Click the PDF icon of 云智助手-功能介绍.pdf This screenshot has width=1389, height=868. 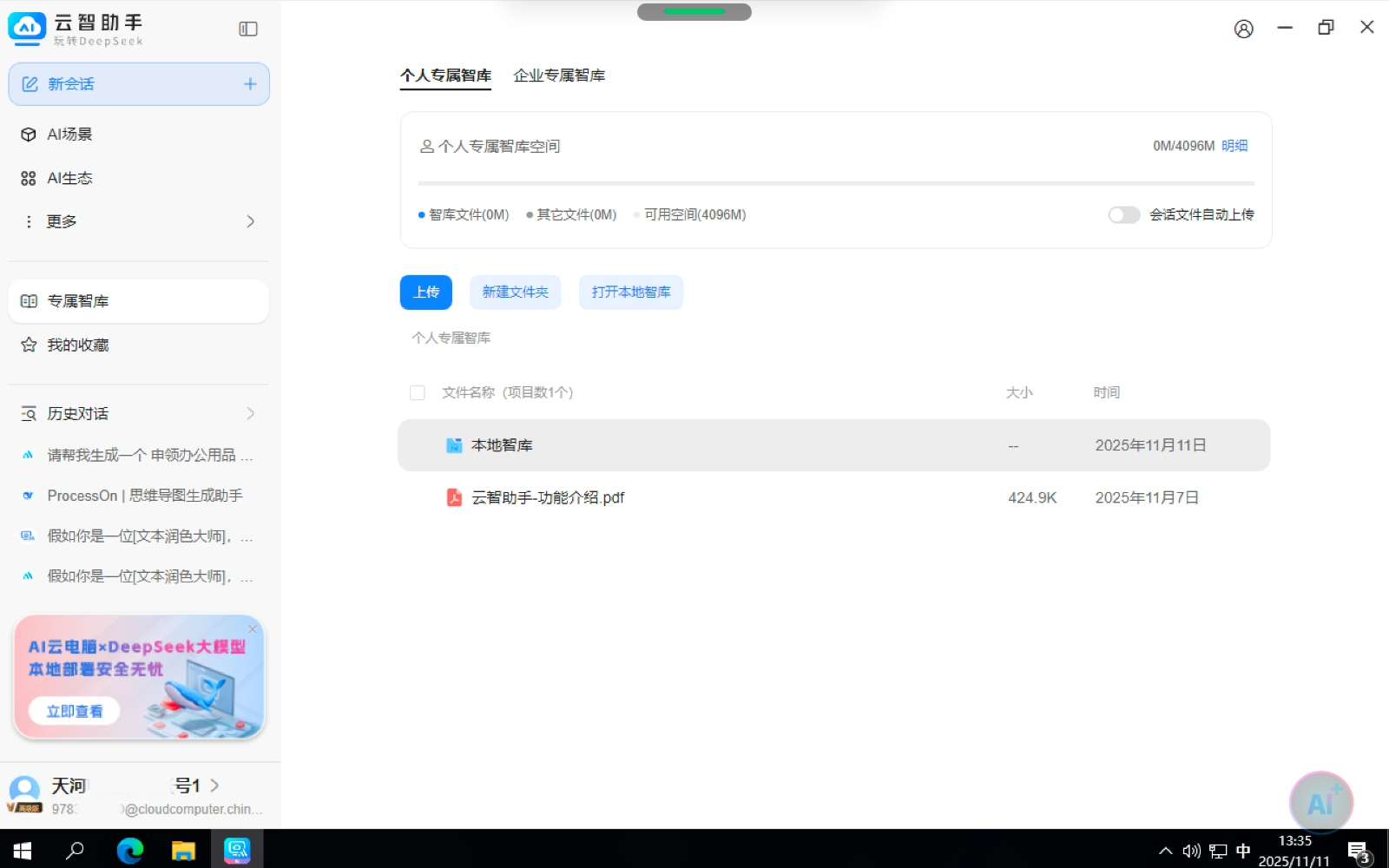[x=454, y=497]
